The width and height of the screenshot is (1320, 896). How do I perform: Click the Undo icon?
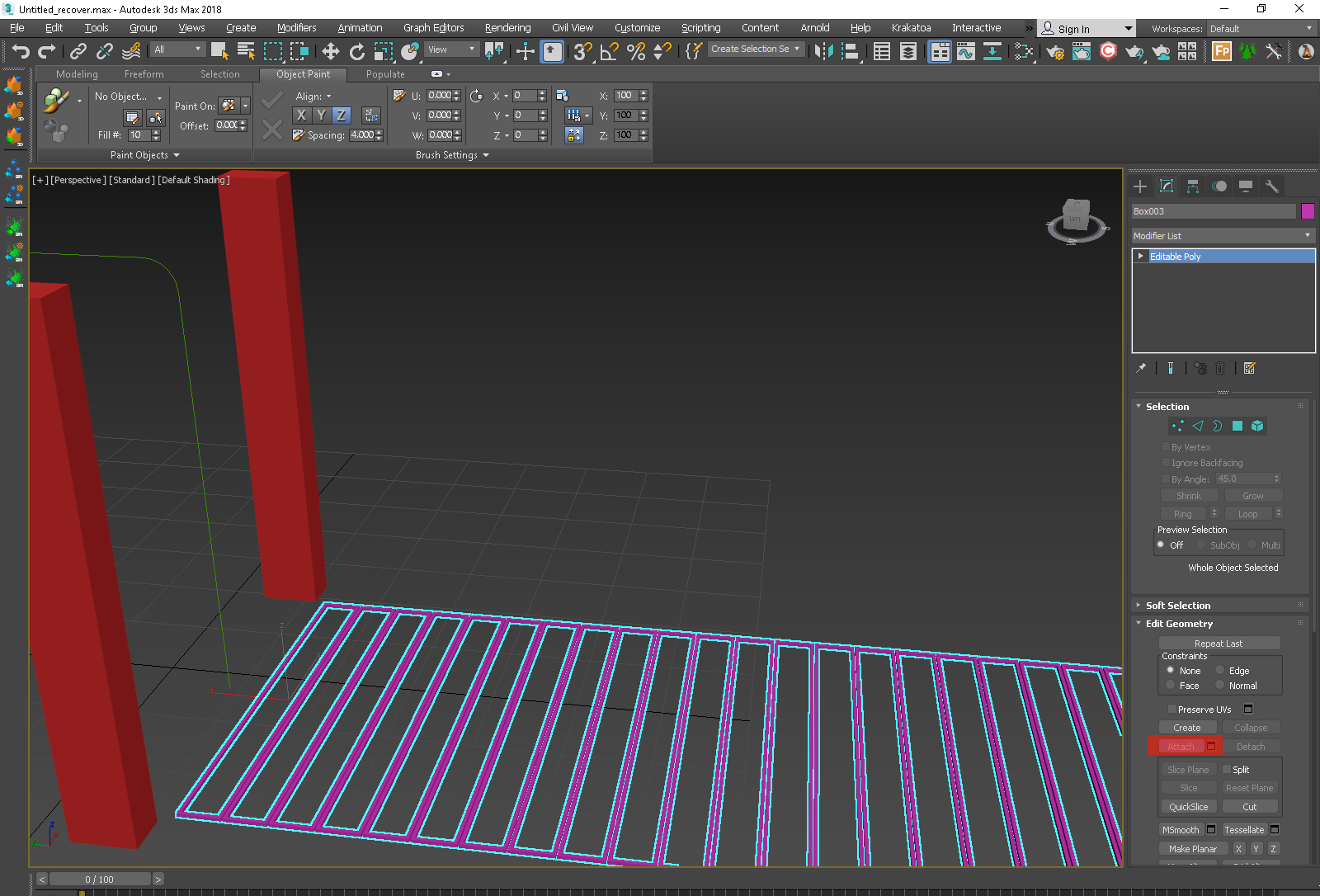coord(20,51)
